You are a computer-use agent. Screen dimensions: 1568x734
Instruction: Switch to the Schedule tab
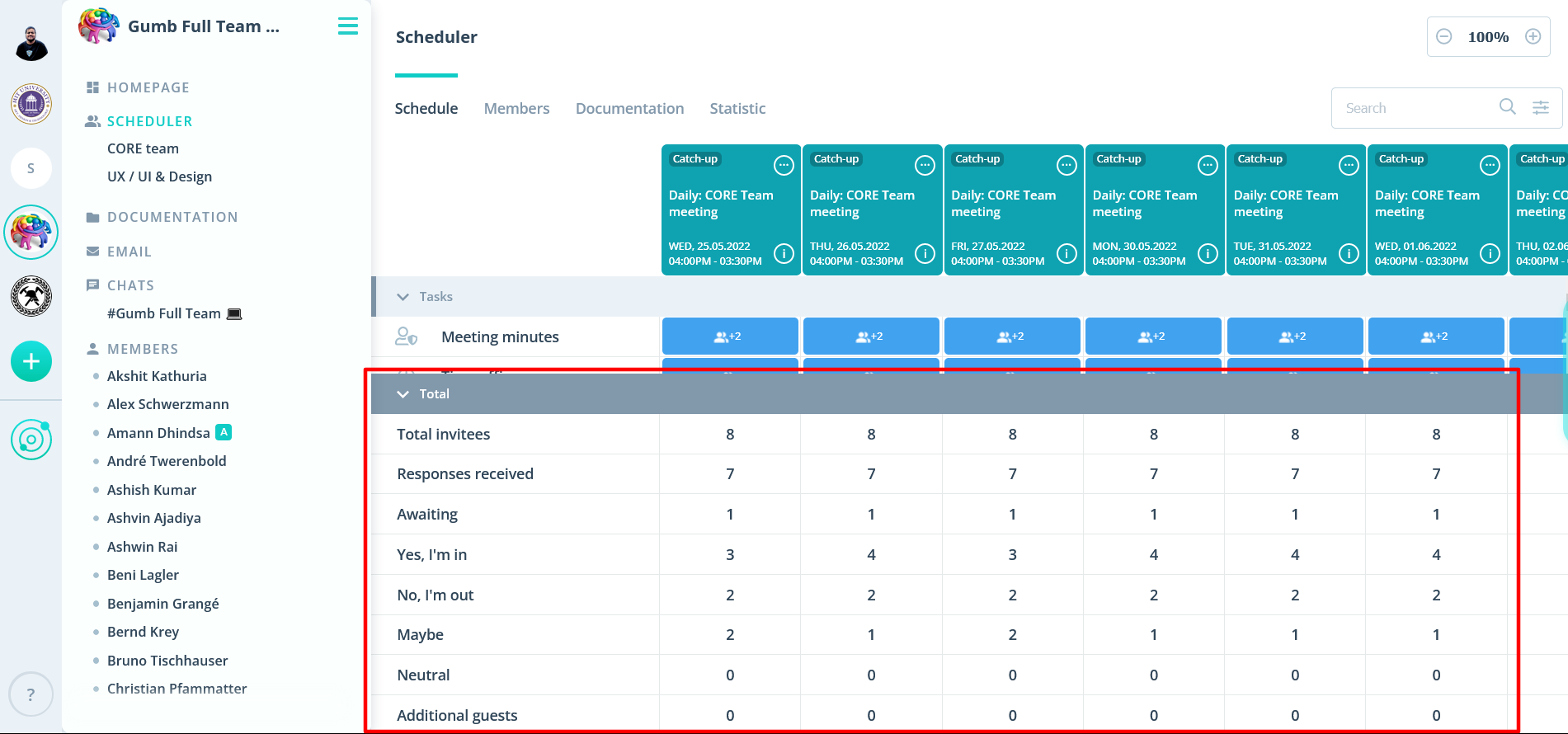click(x=426, y=108)
